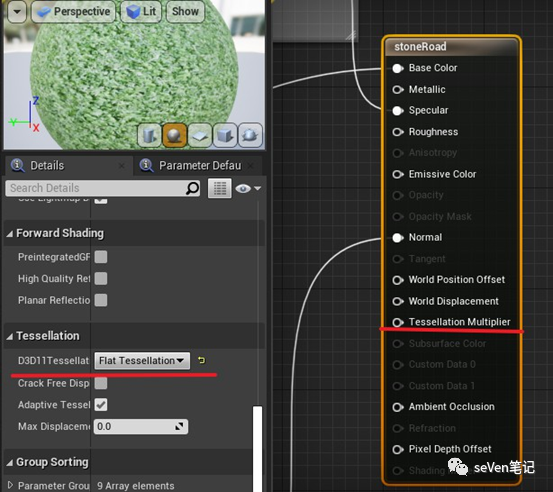Click the Normal input pin
Screen dimensions: 553x492
(x=397, y=238)
